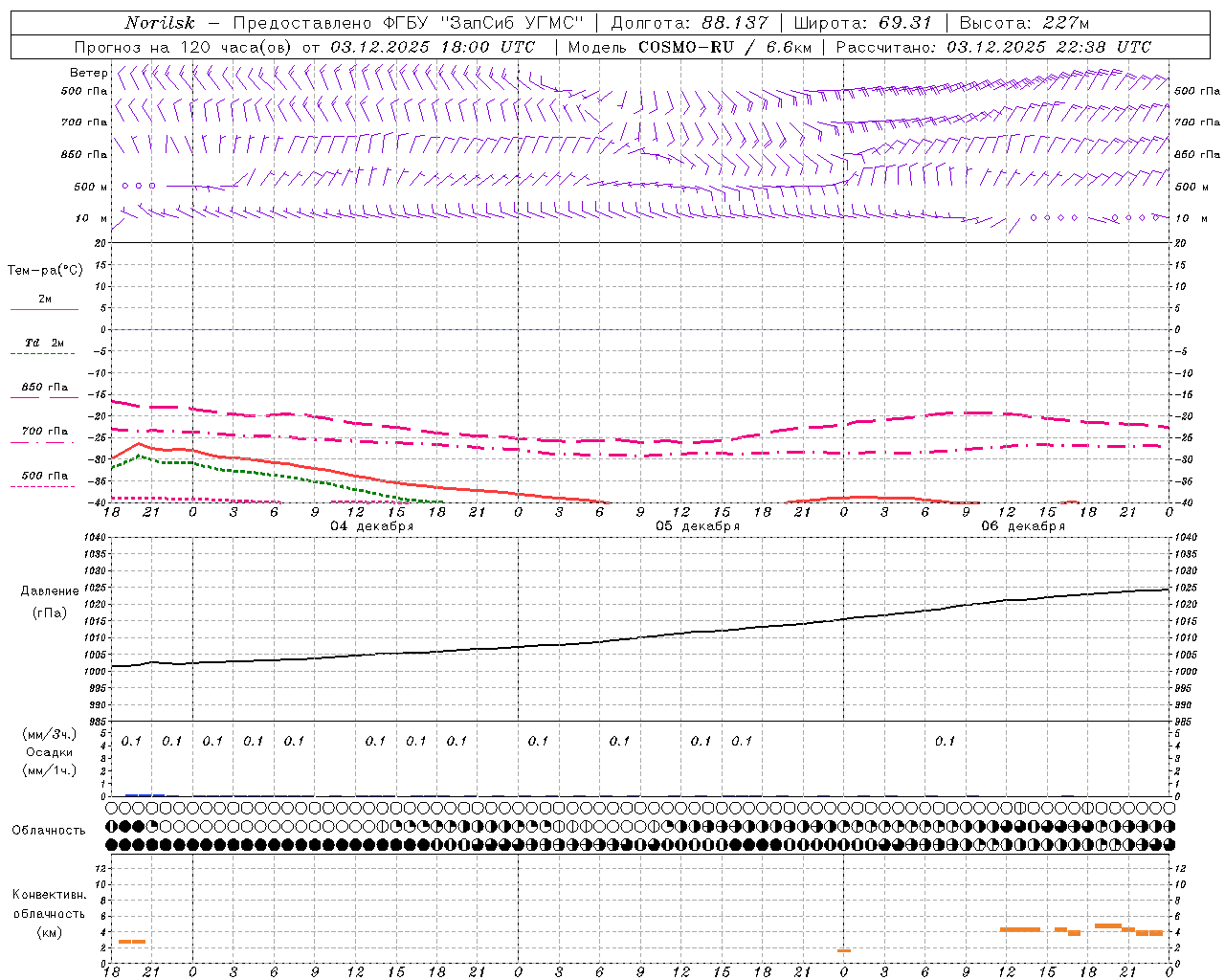This screenshot has height=980, width=1225.
Task: Click the 'Осадки' precipitation label
Action: (48, 752)
